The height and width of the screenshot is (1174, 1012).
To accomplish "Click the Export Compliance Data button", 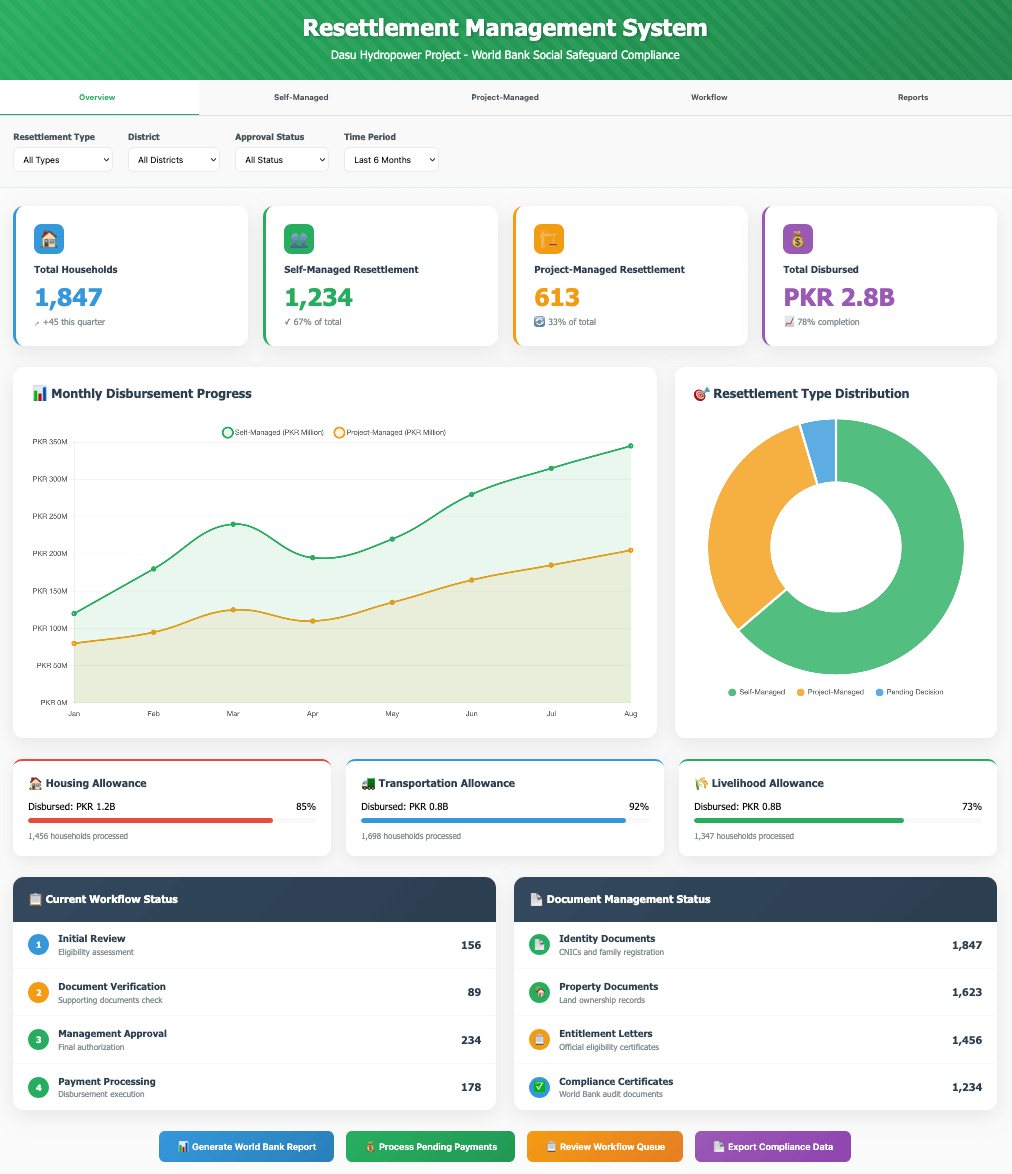I will click(x=772, y=1147).
